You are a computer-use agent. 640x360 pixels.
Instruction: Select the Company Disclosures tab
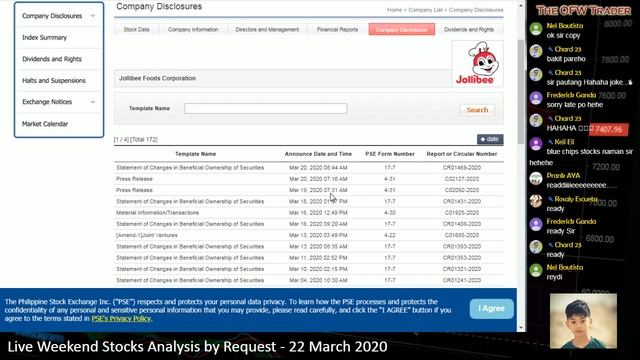tap(402, 29)
